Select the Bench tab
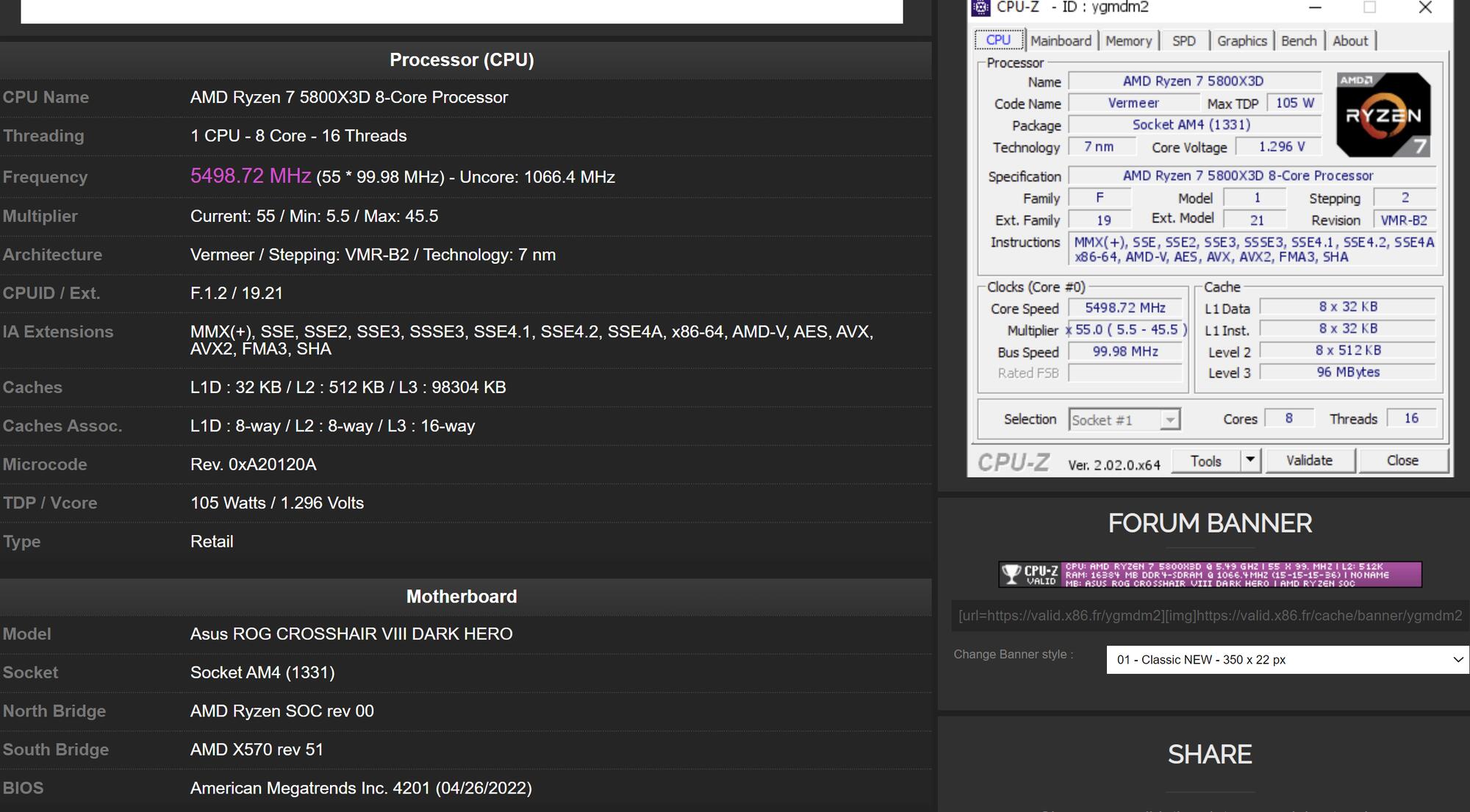 [1299, 41]
